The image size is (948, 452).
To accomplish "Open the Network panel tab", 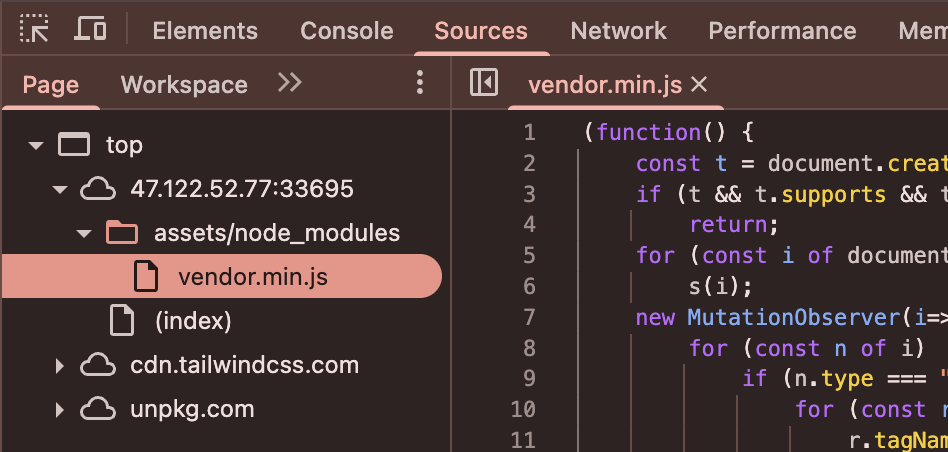I will [x=618, y=31].
